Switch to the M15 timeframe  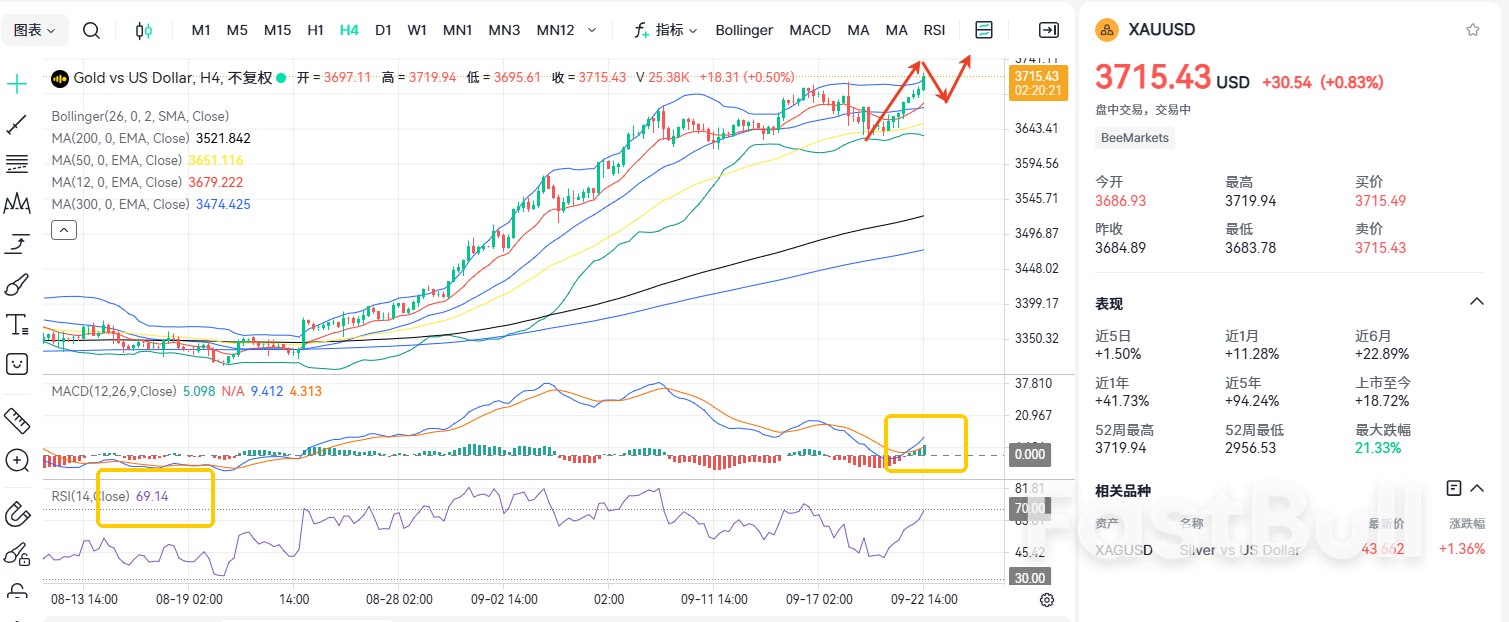click(277, 30)
